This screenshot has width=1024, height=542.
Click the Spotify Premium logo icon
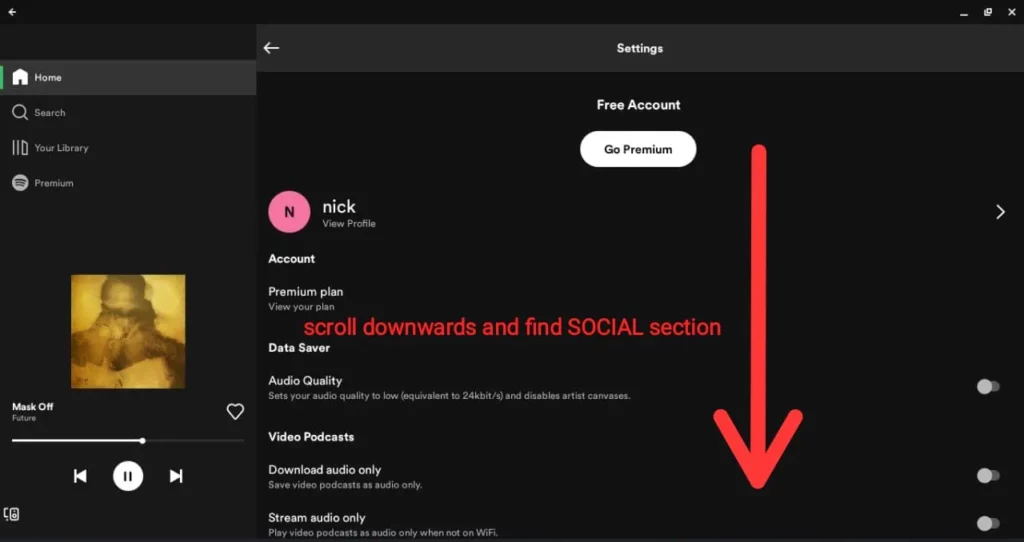pos(20,183)
